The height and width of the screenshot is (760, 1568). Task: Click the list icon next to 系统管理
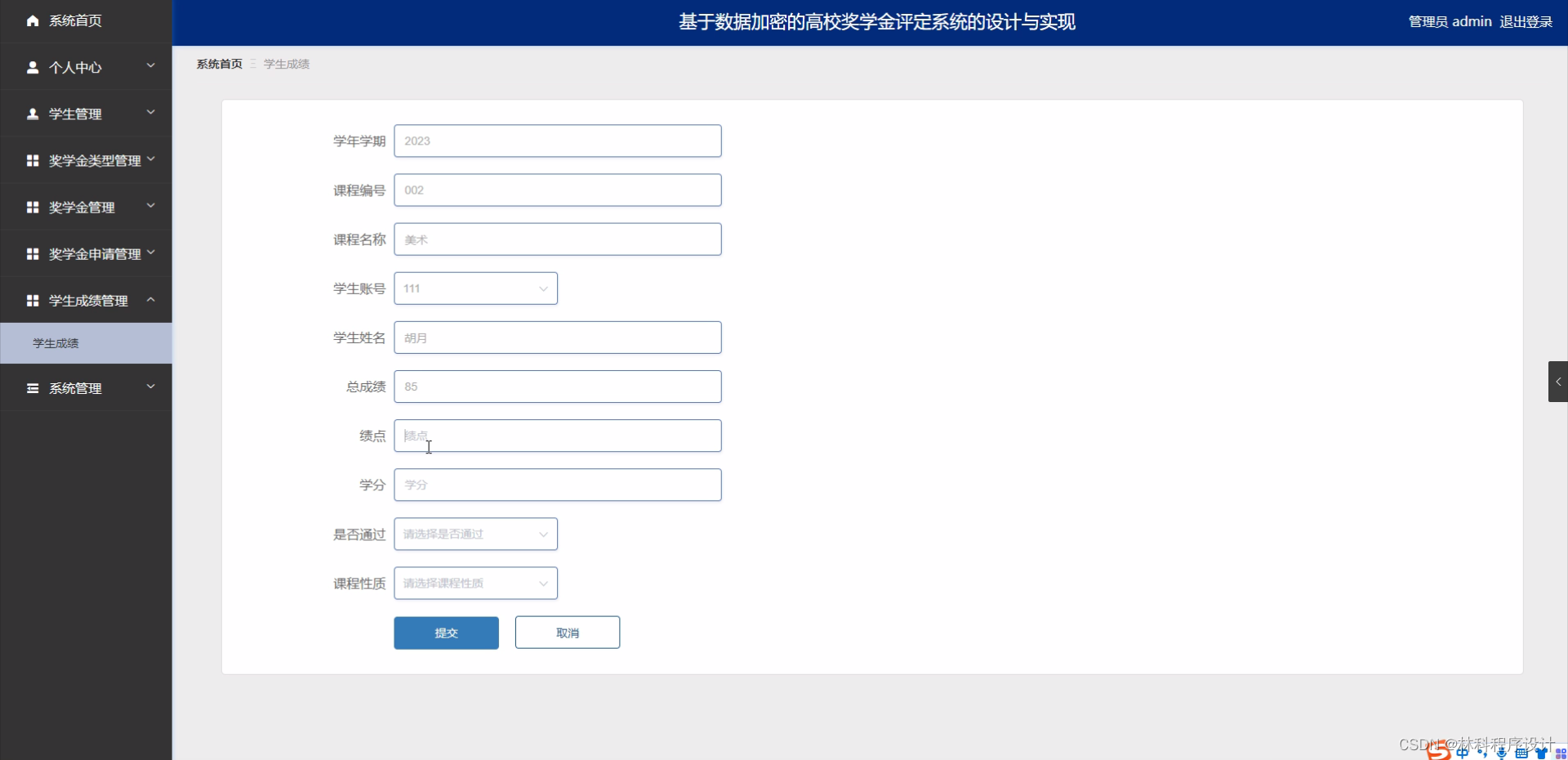click(33, 387)
